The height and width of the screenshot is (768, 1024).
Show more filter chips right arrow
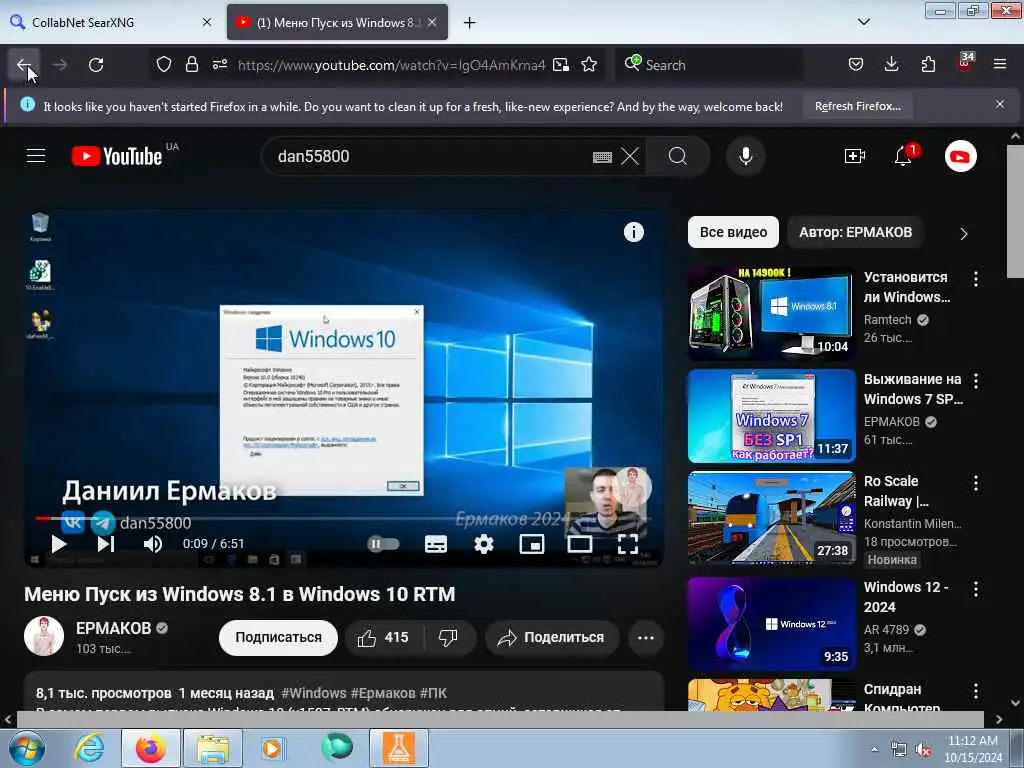coord(963,233)
